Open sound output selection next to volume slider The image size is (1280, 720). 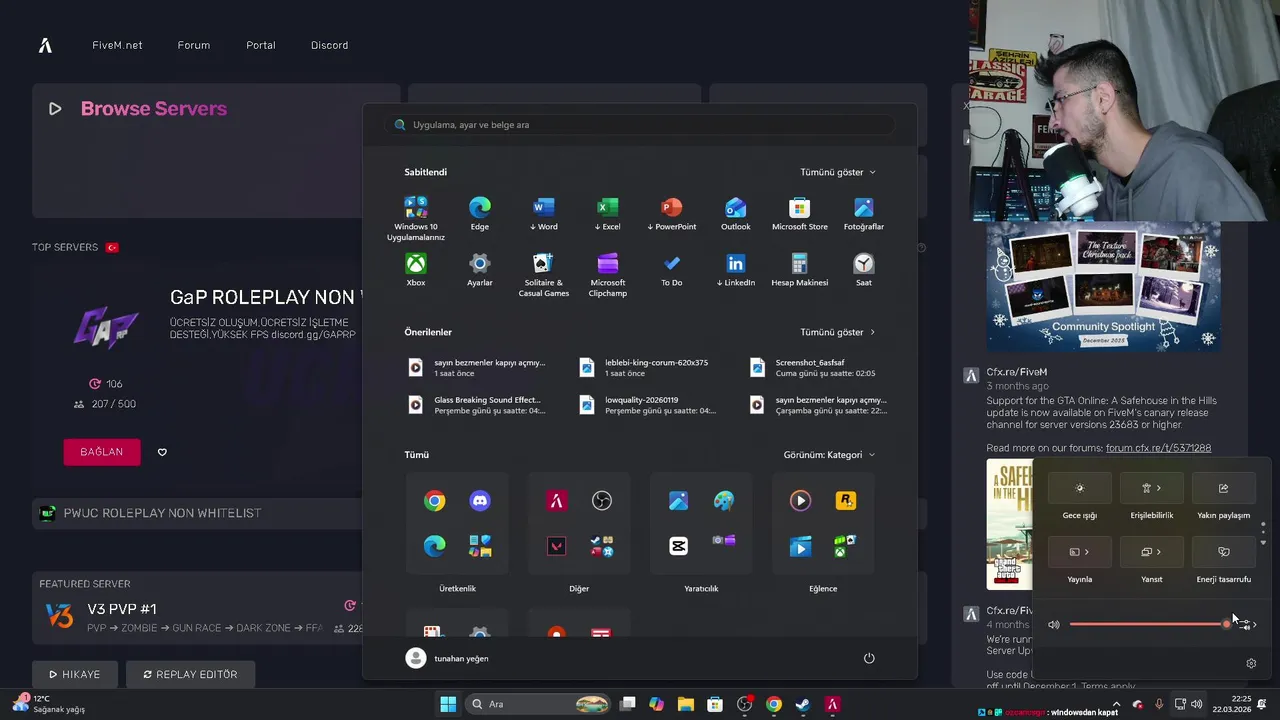click(1248, 625)
